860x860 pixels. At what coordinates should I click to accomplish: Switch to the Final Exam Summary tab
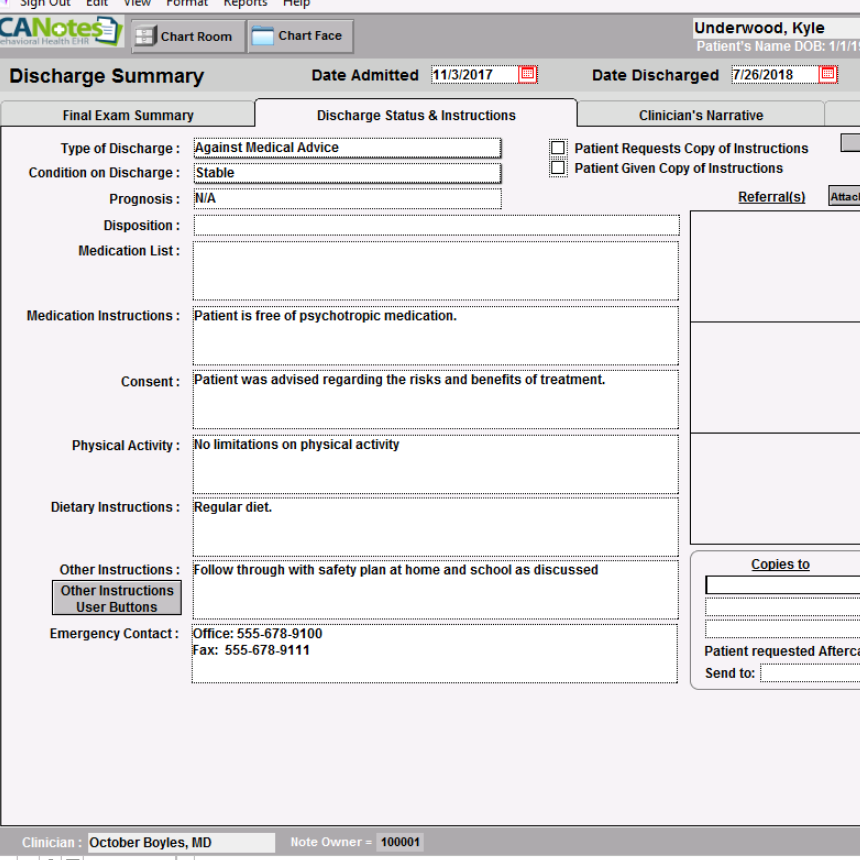click(x=128, y=115)
